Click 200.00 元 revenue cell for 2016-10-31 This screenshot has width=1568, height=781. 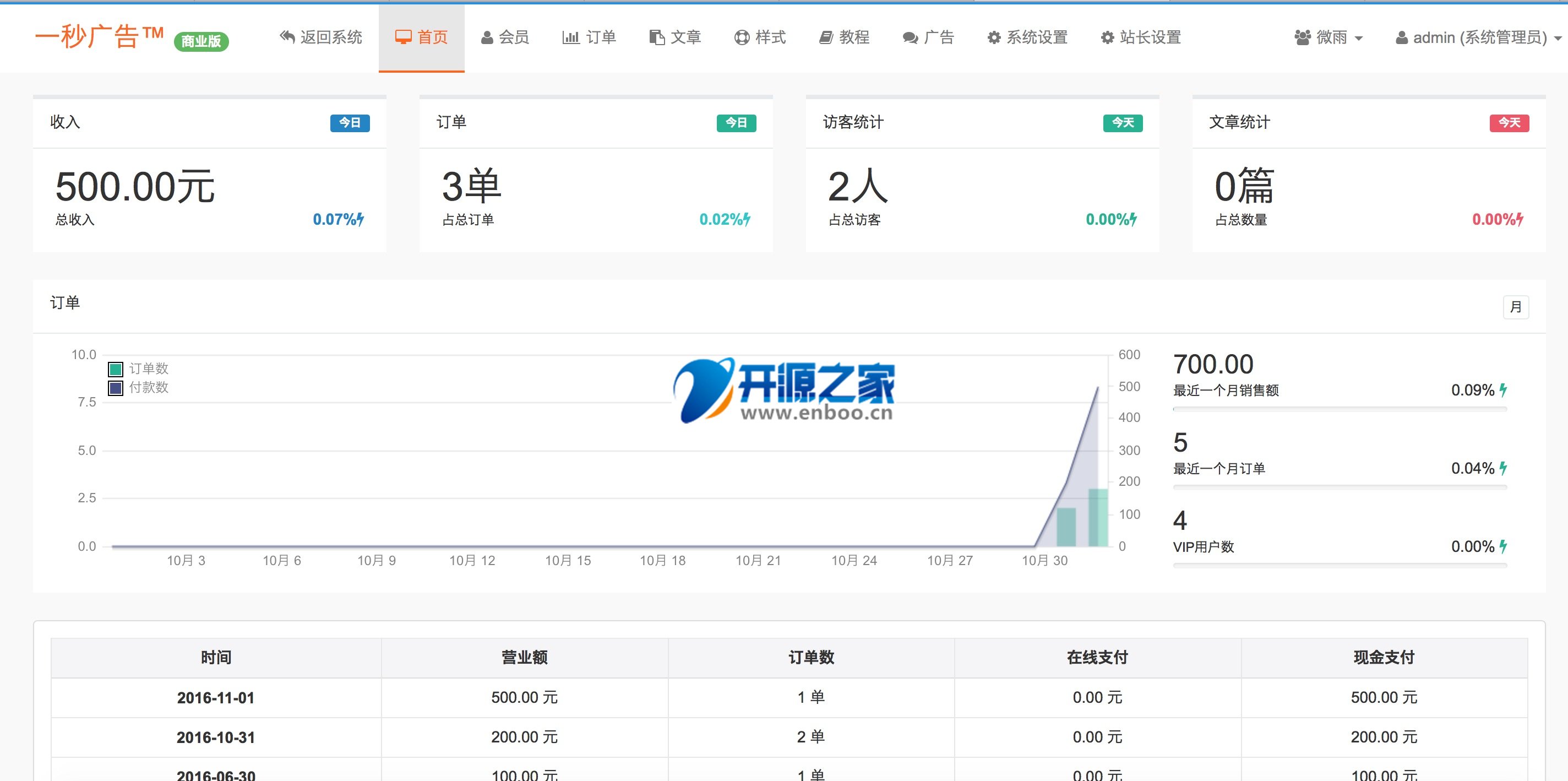tap(525, 737)
